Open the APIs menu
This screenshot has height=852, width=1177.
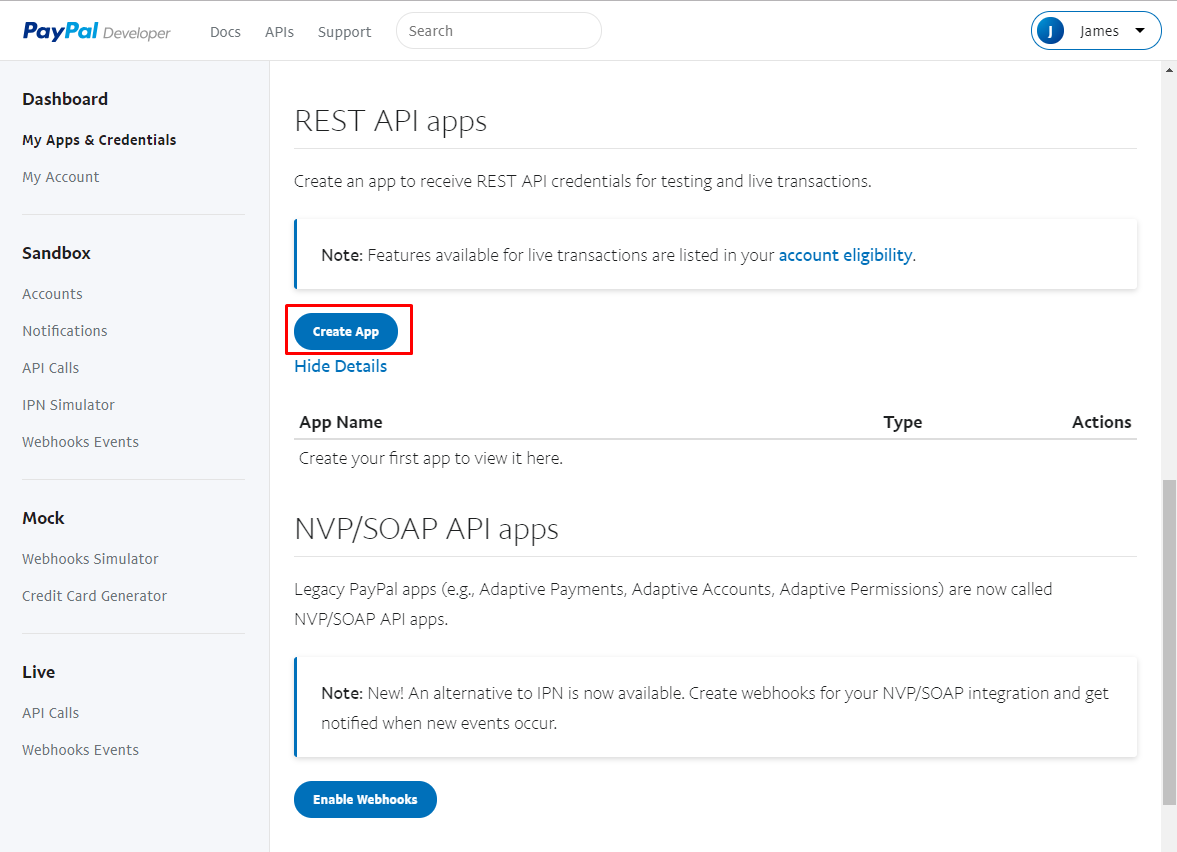coord(279,32)
